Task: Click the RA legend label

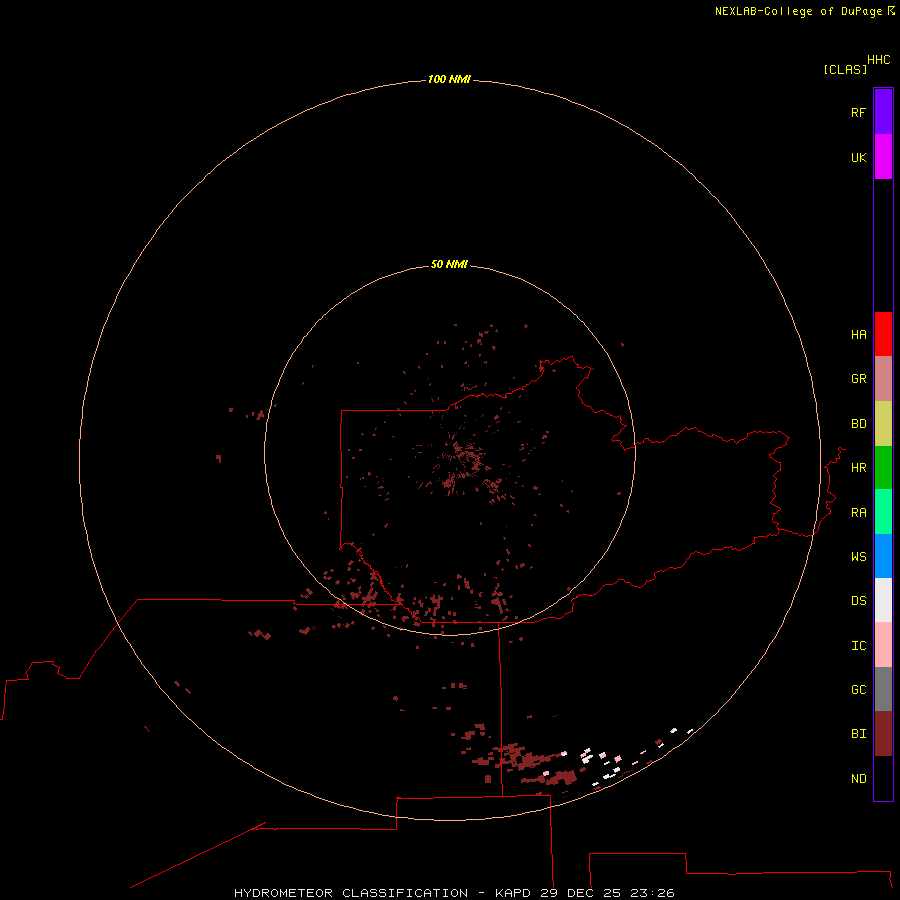Action: 858,513
